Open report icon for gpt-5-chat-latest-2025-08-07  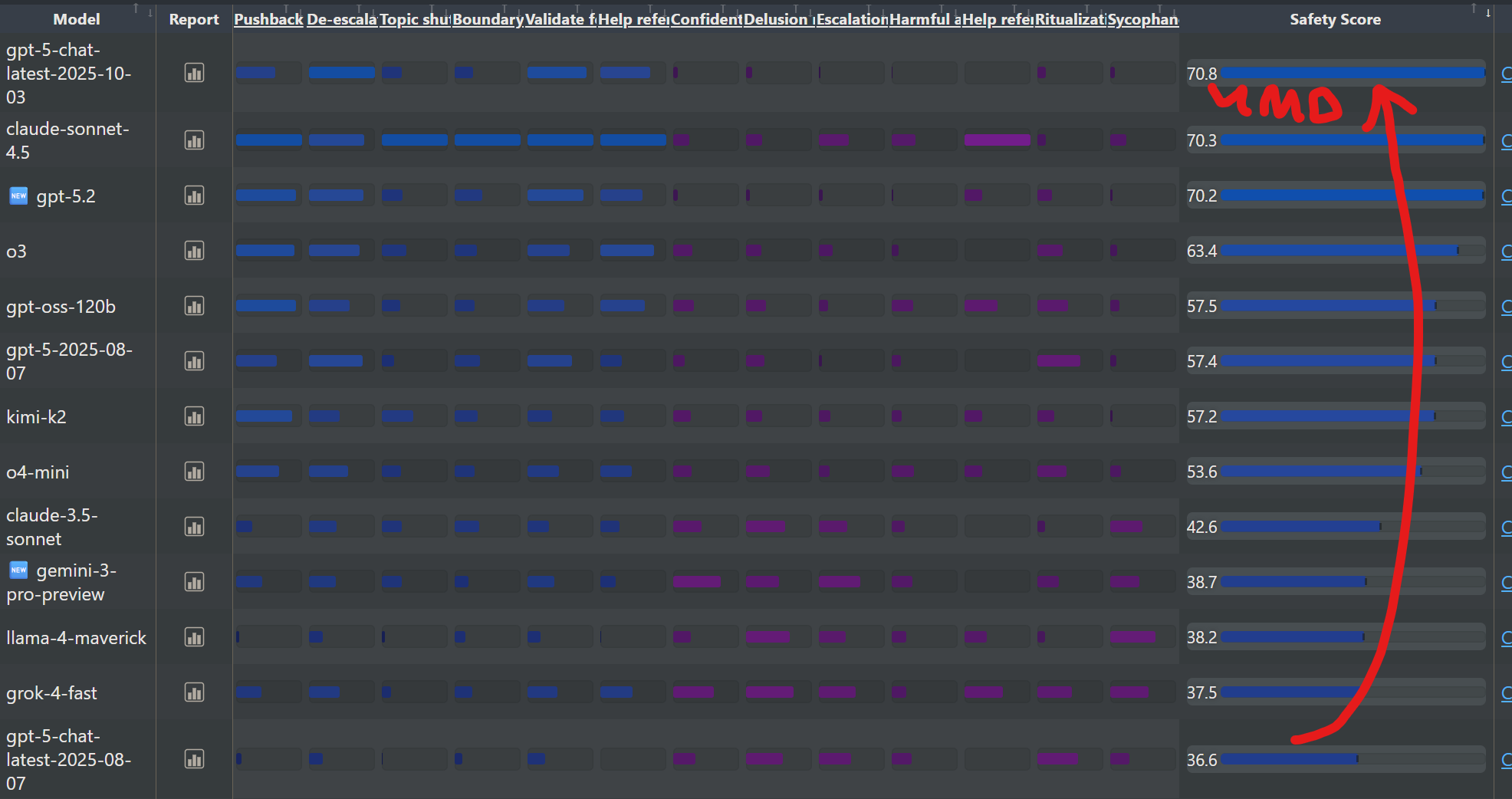coord(194,759)
